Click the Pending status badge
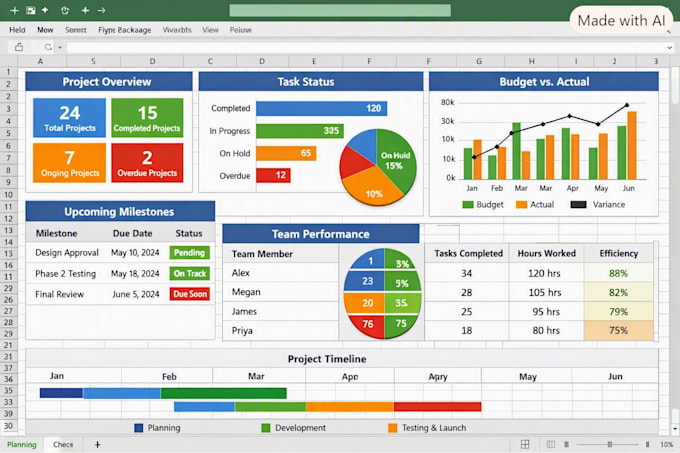680x453 pixels. [x=190, y=253]
